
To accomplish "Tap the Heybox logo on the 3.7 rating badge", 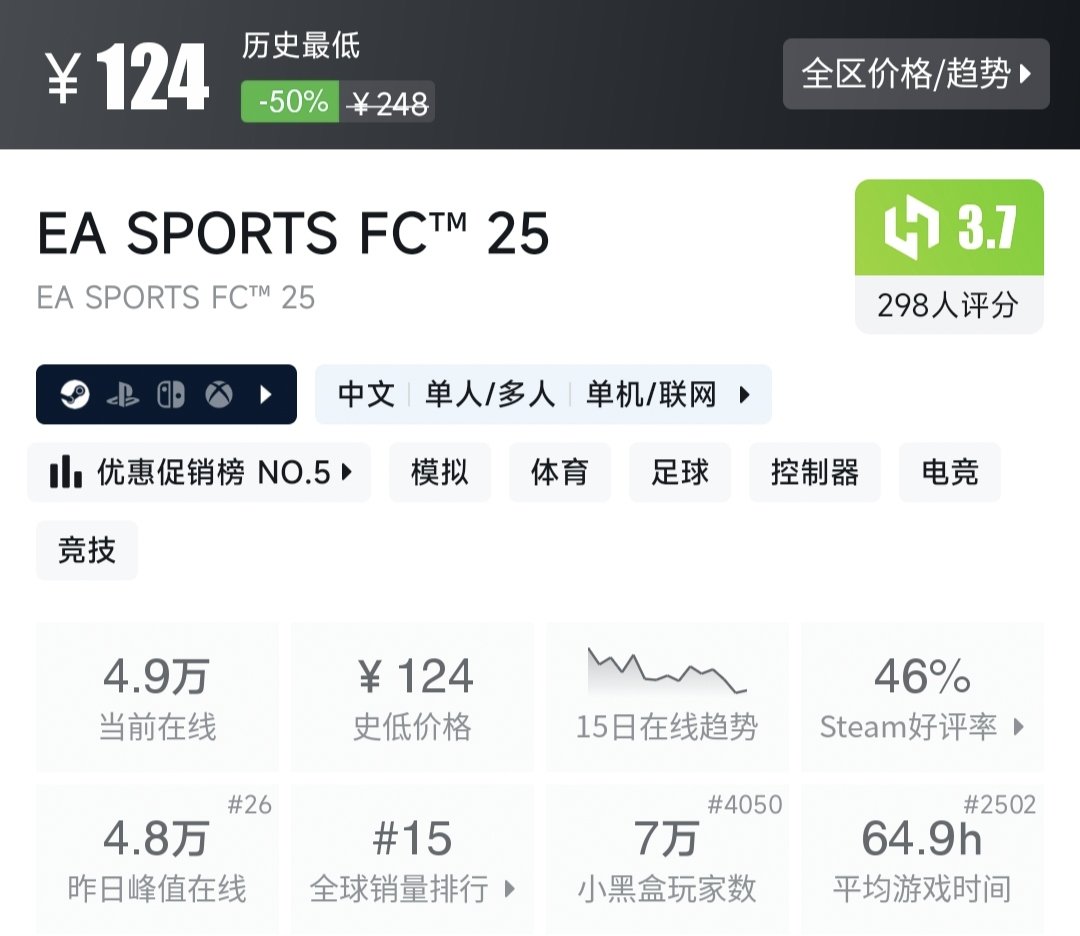I will tap(911, 228).
